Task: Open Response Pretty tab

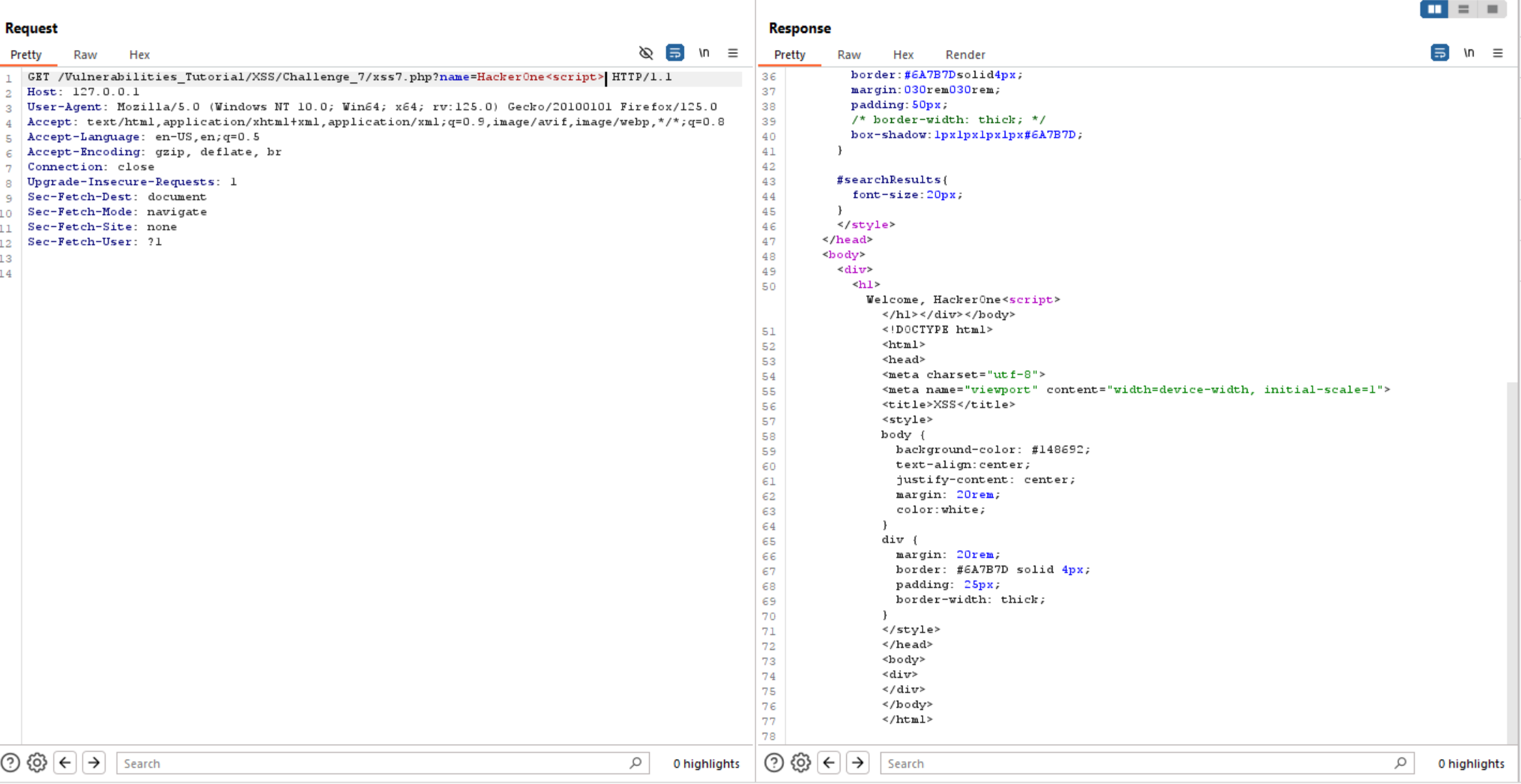Action: [x=790, y=54]
